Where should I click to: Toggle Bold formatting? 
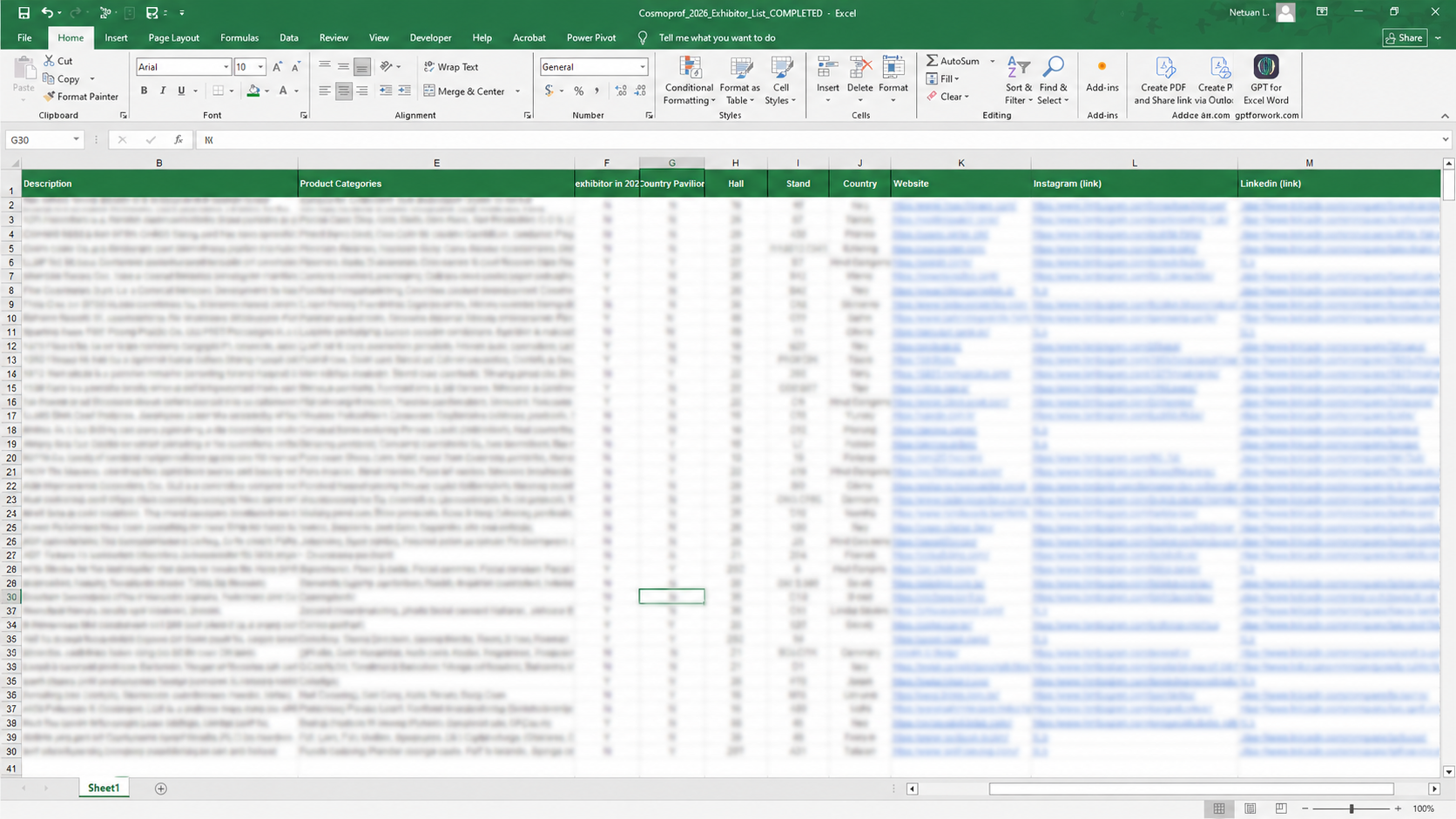pos(144,91)
